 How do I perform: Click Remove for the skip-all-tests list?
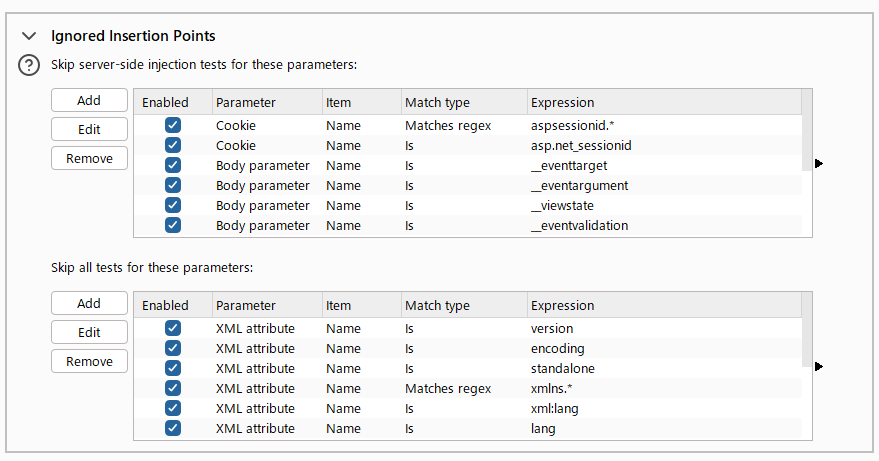pos(89,361)
